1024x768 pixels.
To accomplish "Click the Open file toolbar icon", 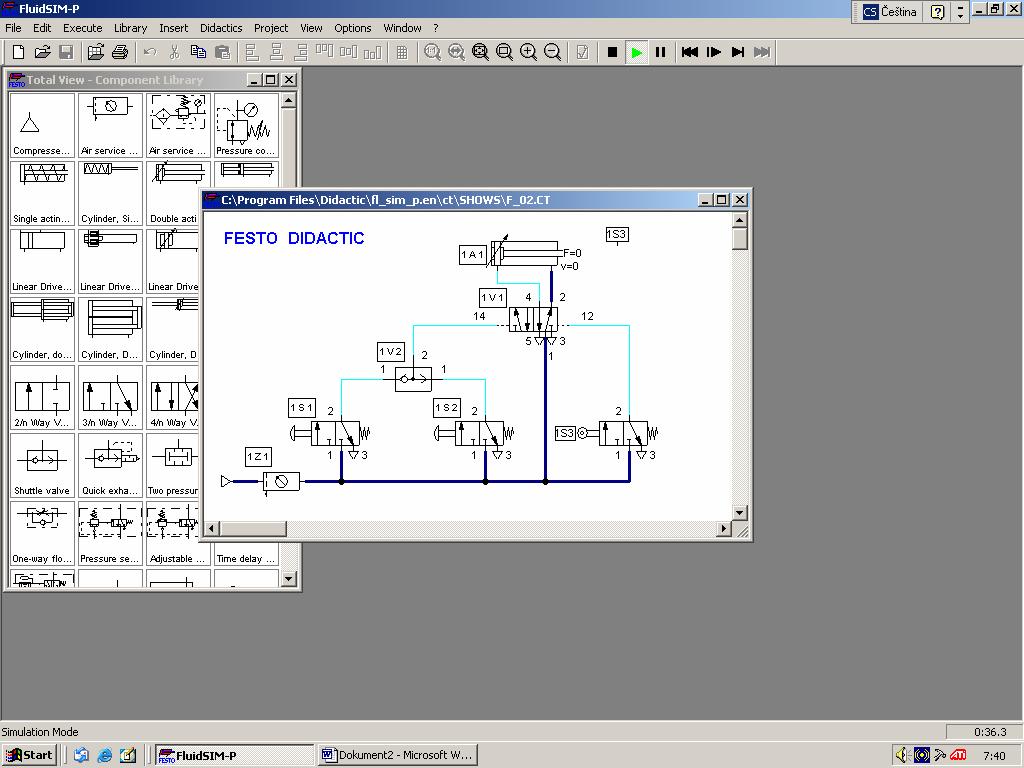I will [42, 52].
